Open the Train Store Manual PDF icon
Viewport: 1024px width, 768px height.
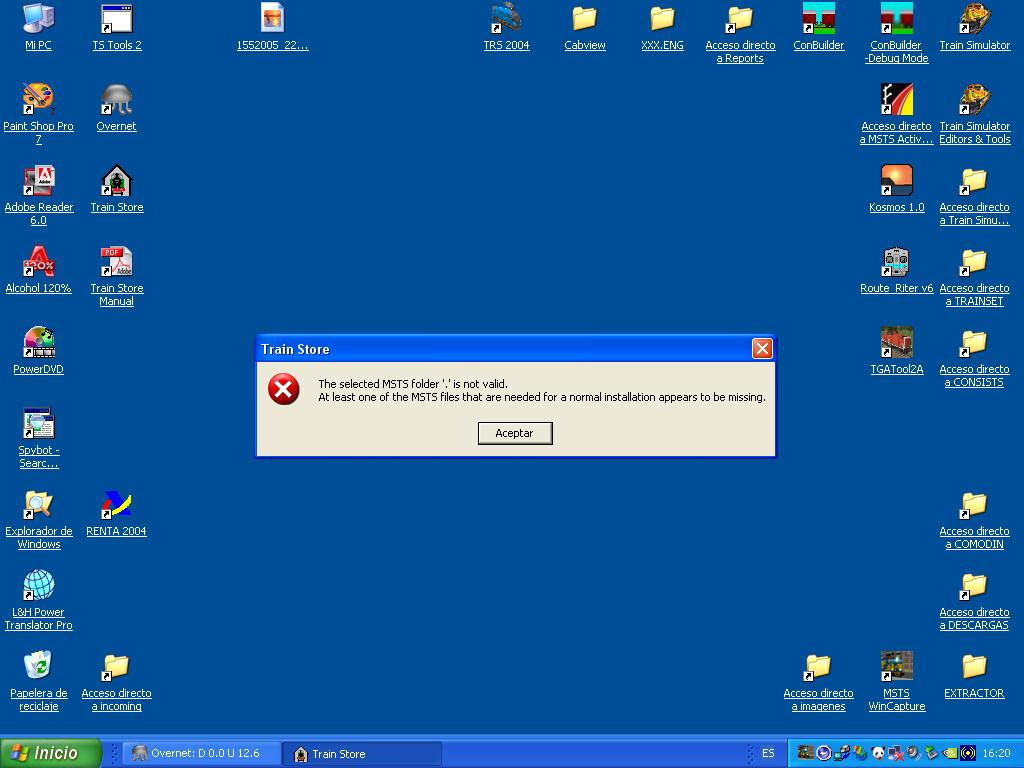pyautogui.click(x=117, y=264)
